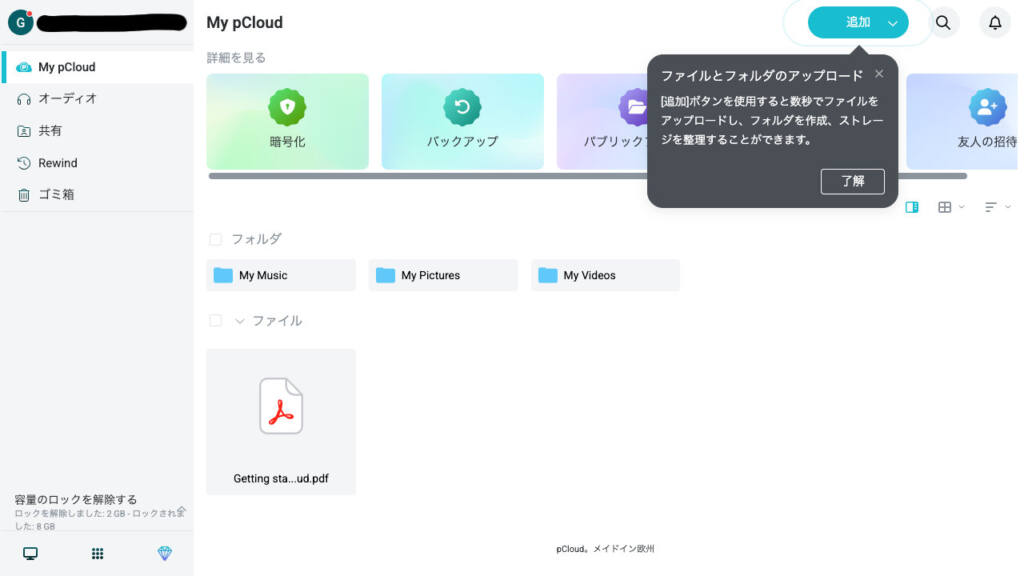Click 了解 in the upload tooltip
This screenshot has height=576, width=1024.
click(852, 181)
